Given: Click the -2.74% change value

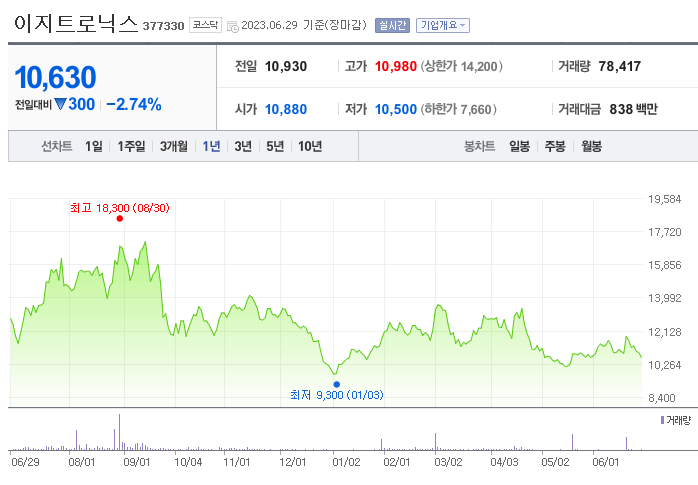Looking at the screenshot, I should coord(134,105).
